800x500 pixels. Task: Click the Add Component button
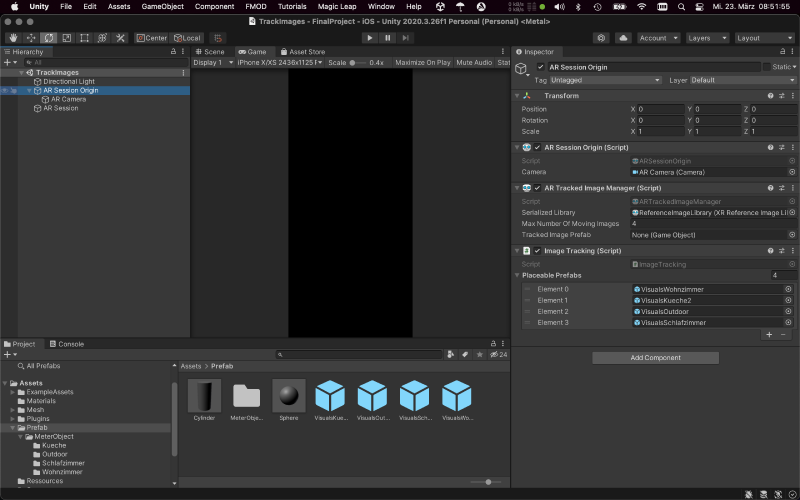[x=655, y=358]
